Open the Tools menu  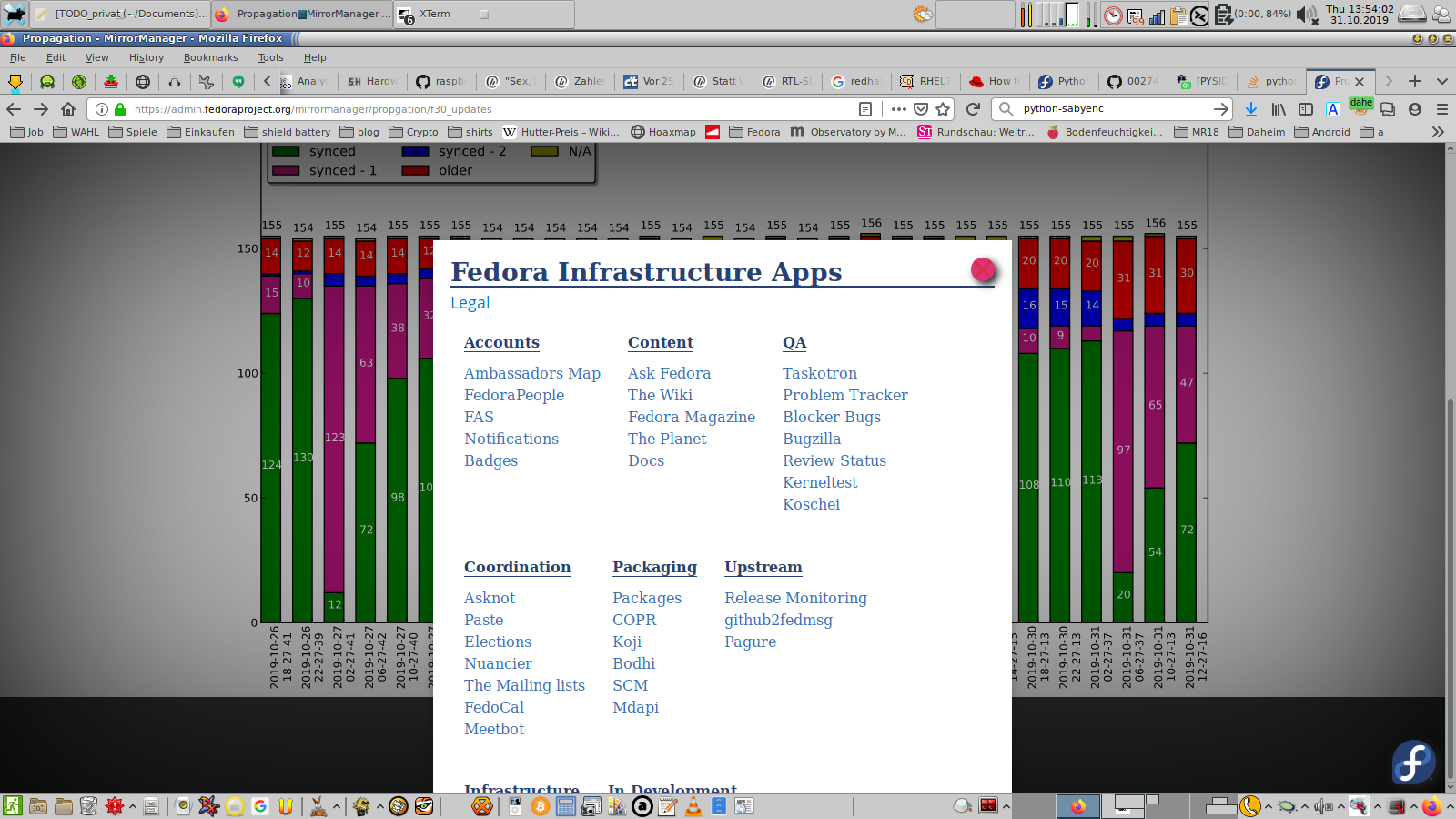tap(270, 57)
